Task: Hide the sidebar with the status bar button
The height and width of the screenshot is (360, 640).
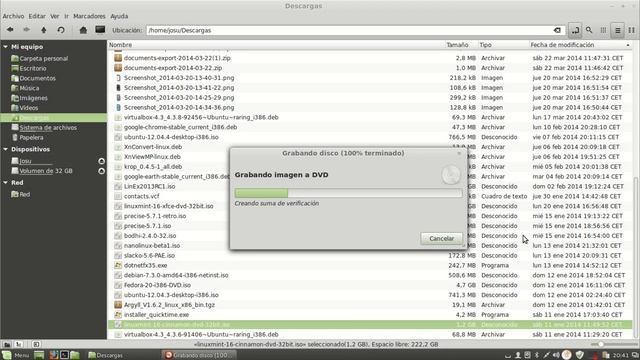Action: [36, 344]
